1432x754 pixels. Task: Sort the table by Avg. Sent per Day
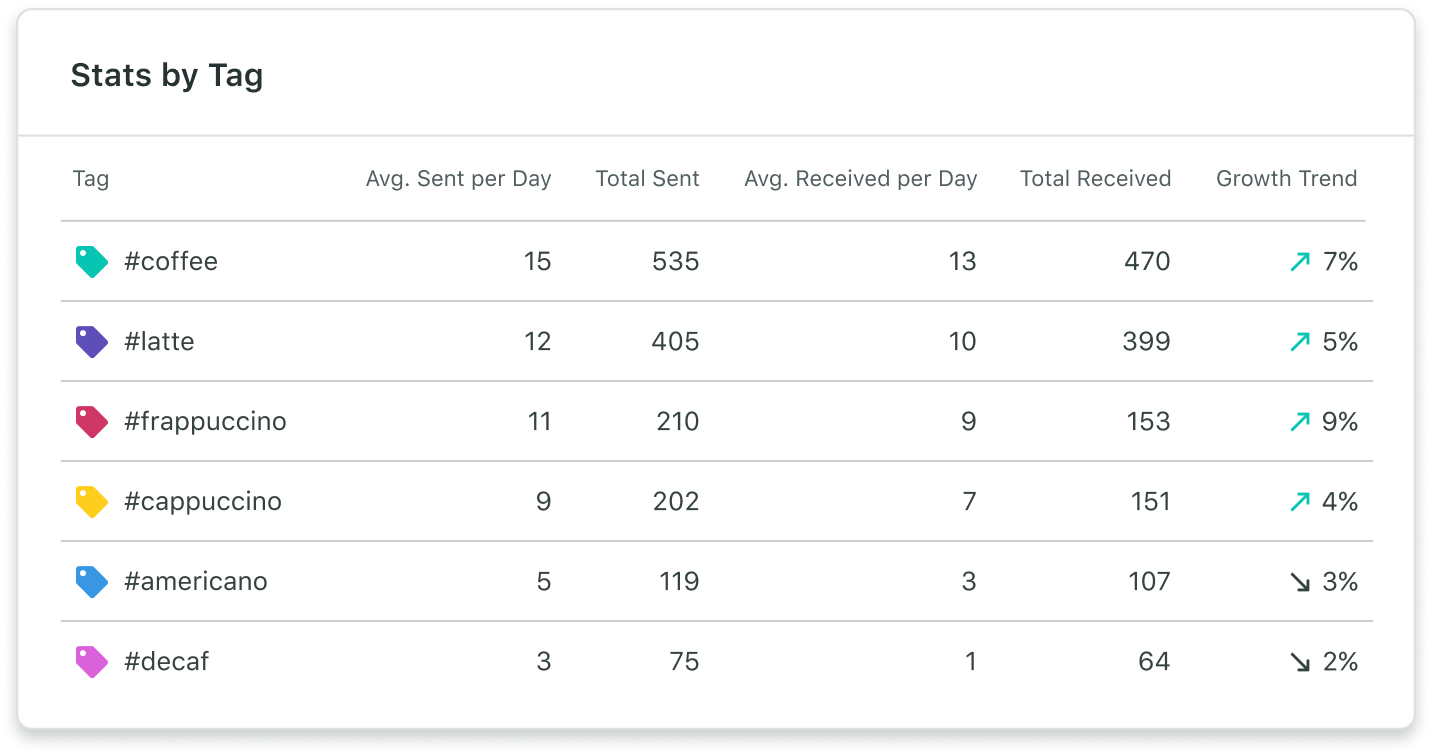click(x=458, y=178)
